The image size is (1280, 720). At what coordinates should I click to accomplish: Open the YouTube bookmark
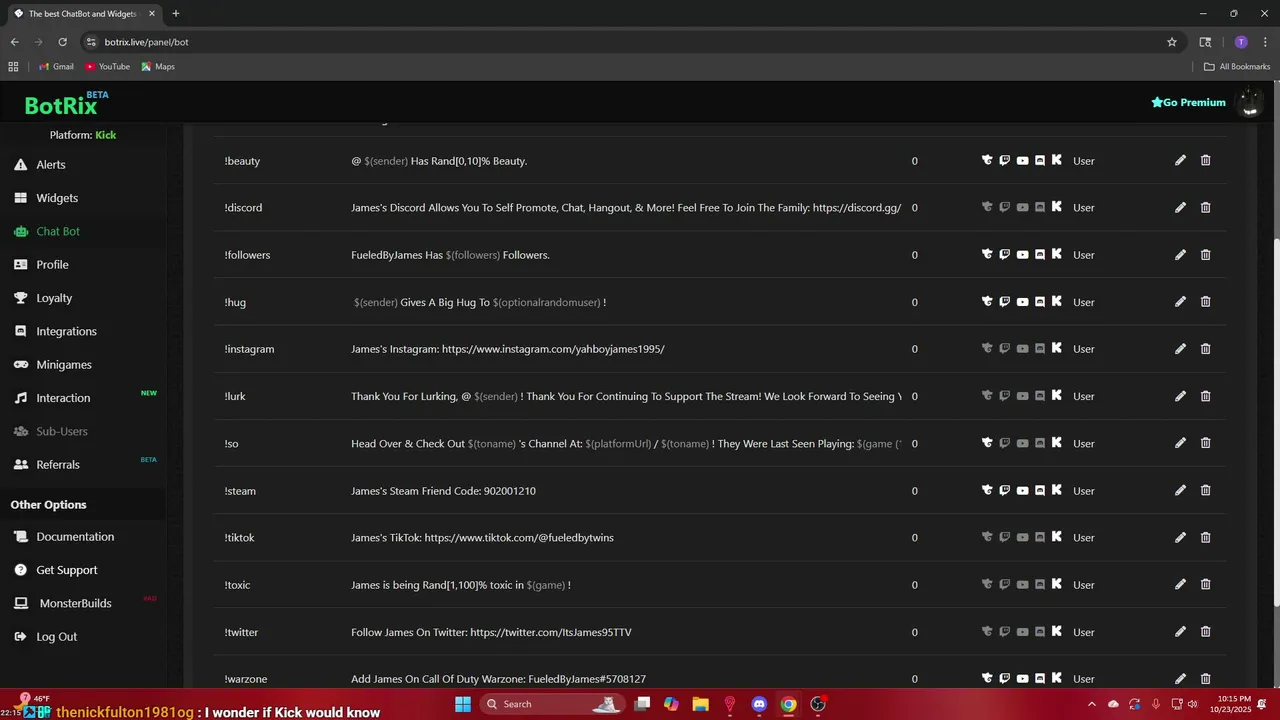tap(107, 67)
